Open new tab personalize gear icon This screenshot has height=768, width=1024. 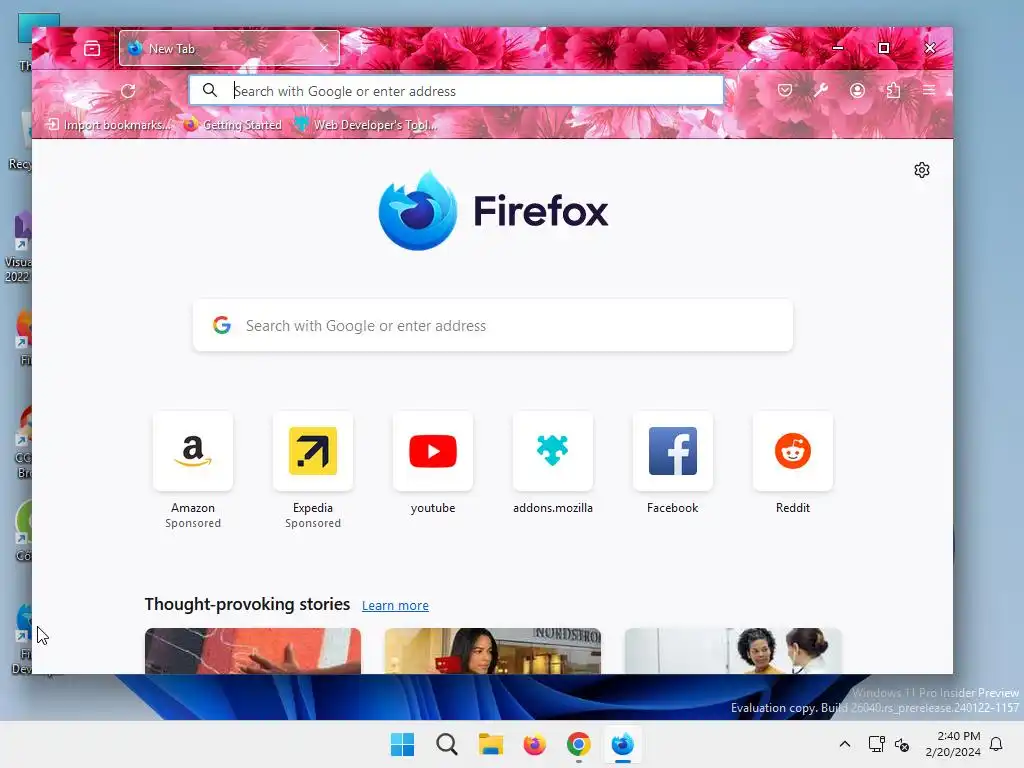(921, 170)
